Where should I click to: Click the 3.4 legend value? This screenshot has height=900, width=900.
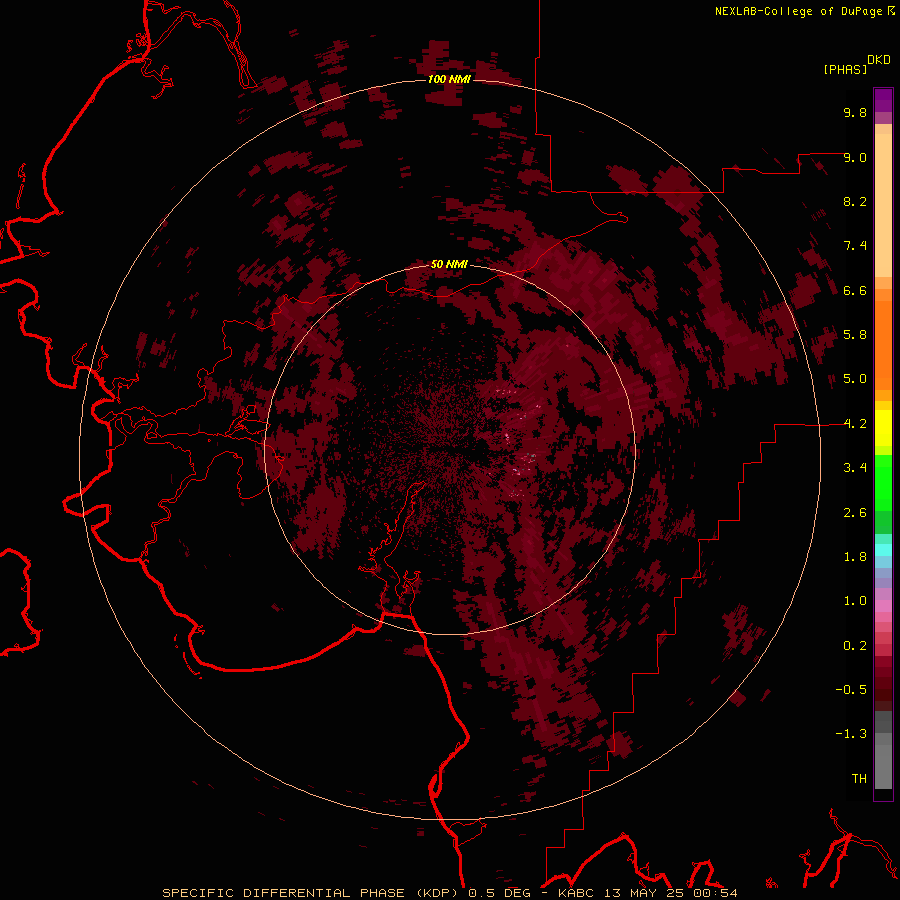pyautogui.click(x=855, y=468)
